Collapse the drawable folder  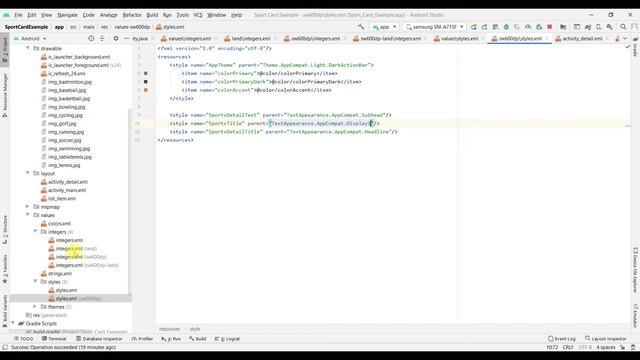(28, 48)
